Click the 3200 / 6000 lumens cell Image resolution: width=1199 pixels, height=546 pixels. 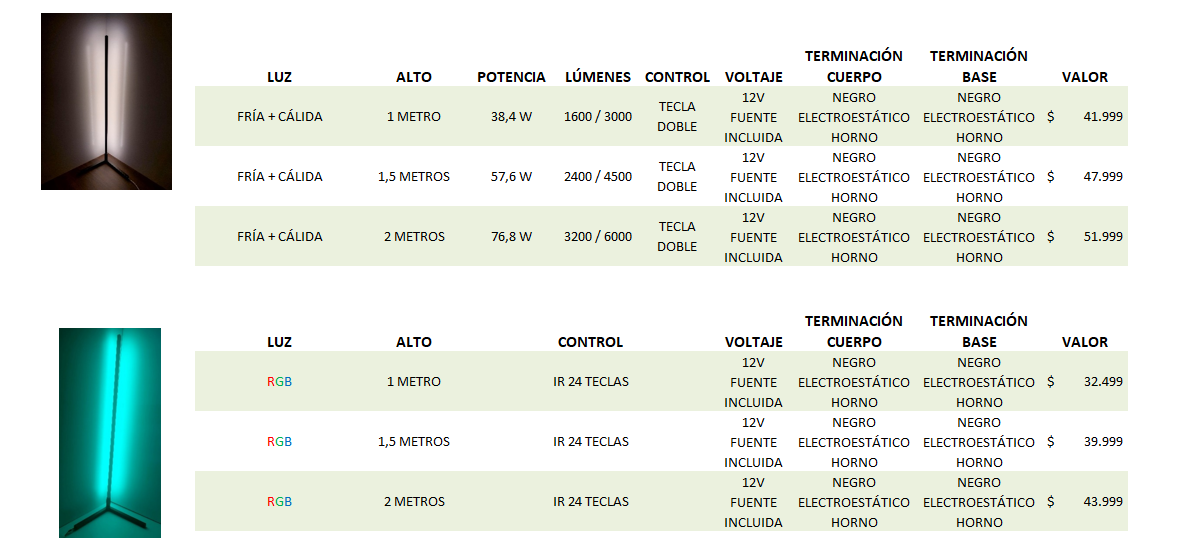[598, 236]
